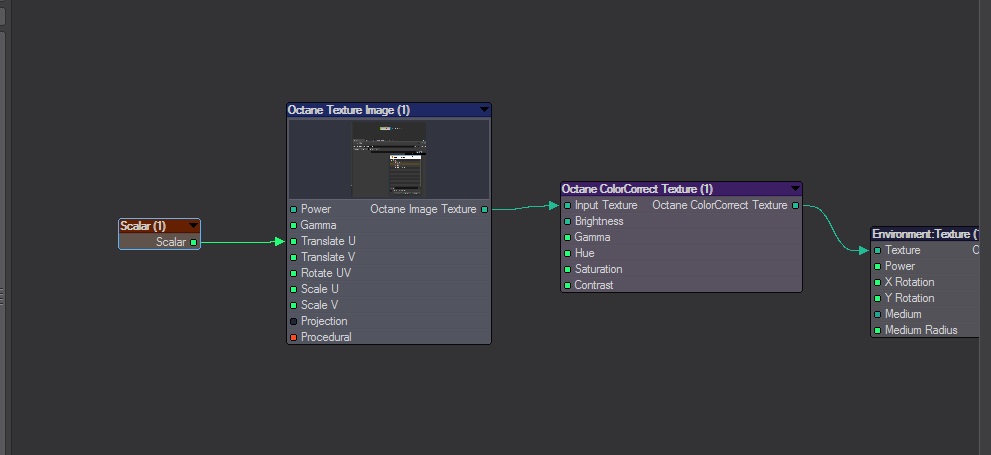The width and height of the screenshot is (991, 455).
Task: Click the Hue input connector
Action: (568, 253)
